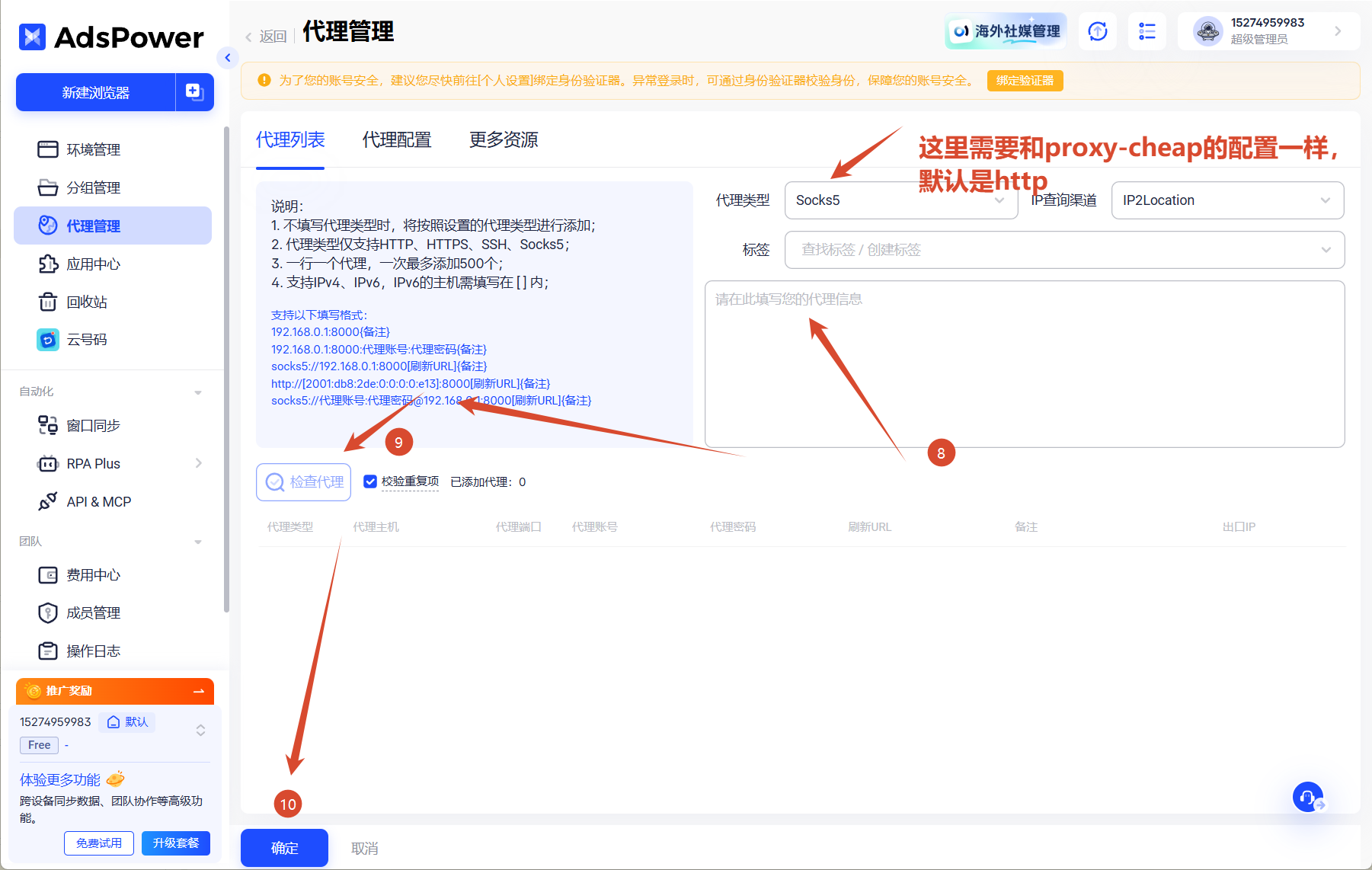Select 代理管理 in the sidebar

tap(113, 225)
